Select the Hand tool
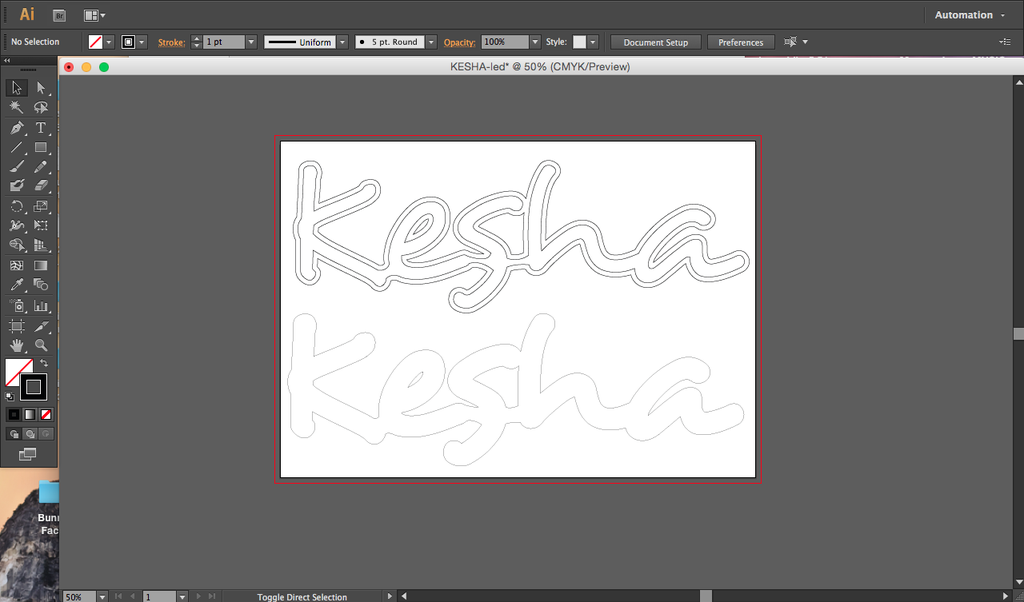Screen dimensions: 1024x602 [x=16, y=345]
